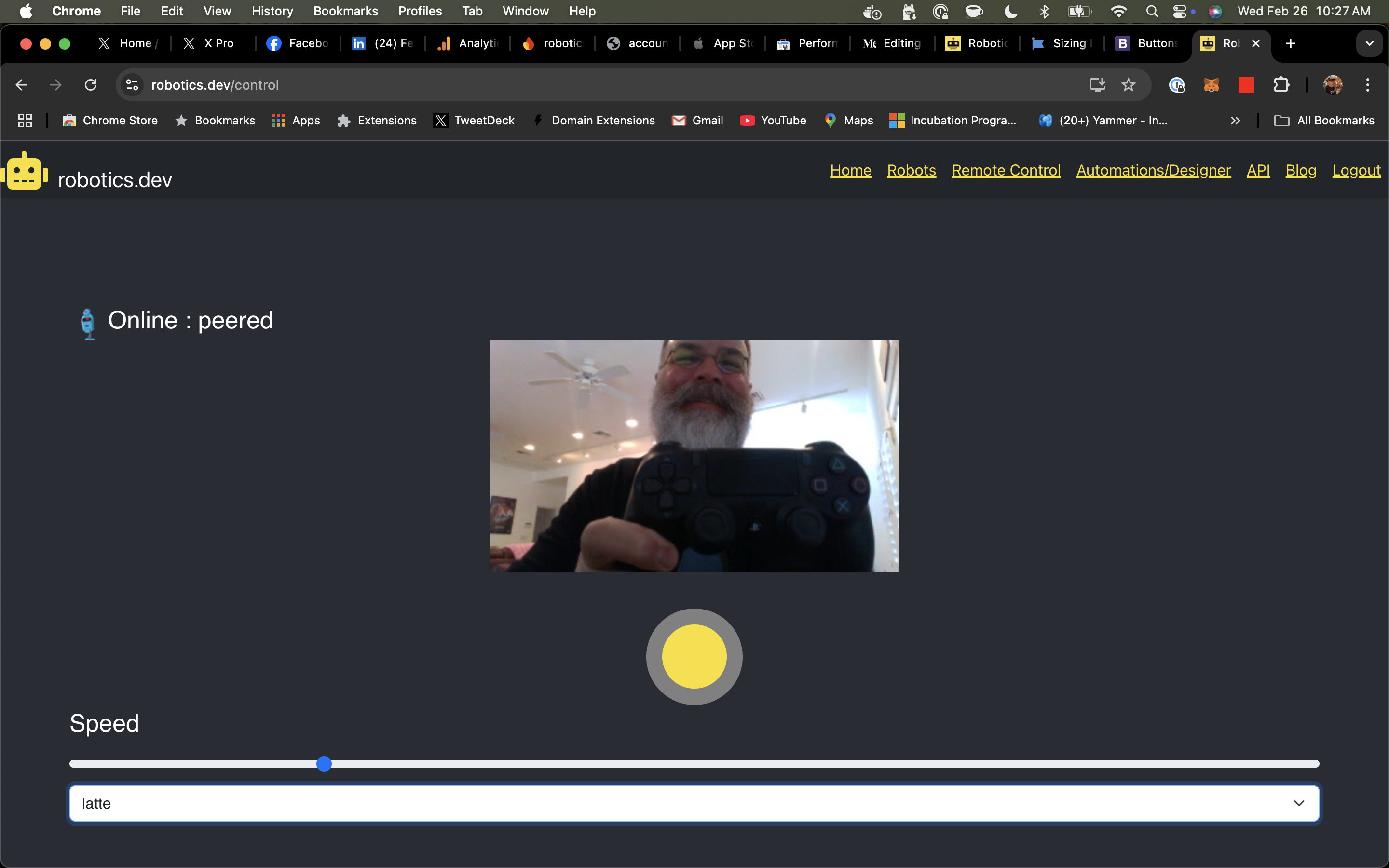Open Gmail from the bookmarks bar
The image size is (1389, 868).
coord(697,121)
